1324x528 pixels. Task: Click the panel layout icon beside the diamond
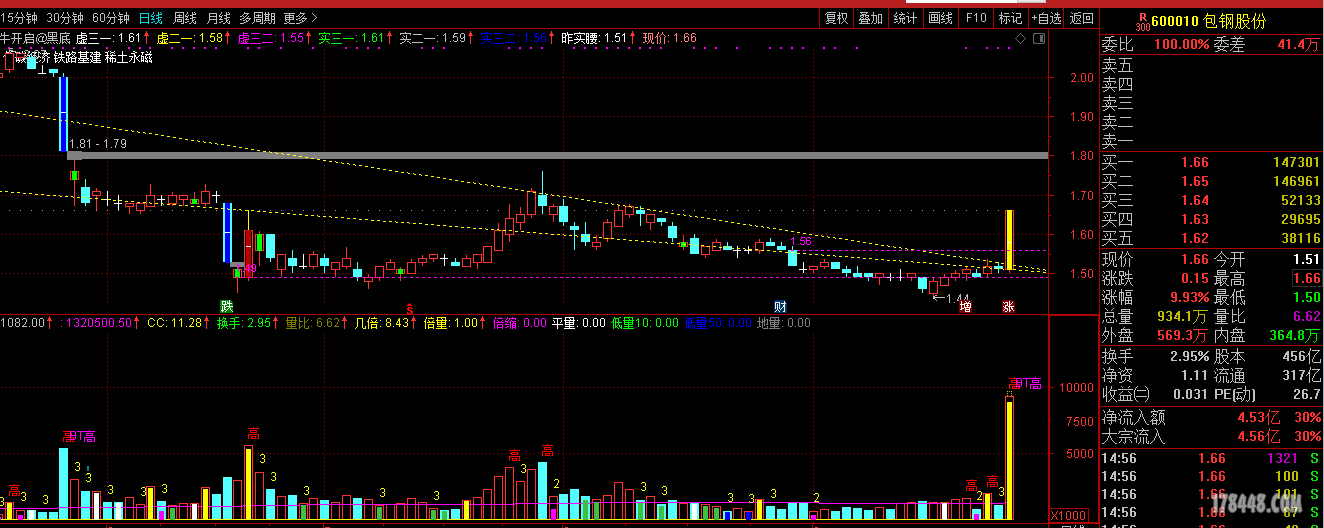tap(1039, 38)
